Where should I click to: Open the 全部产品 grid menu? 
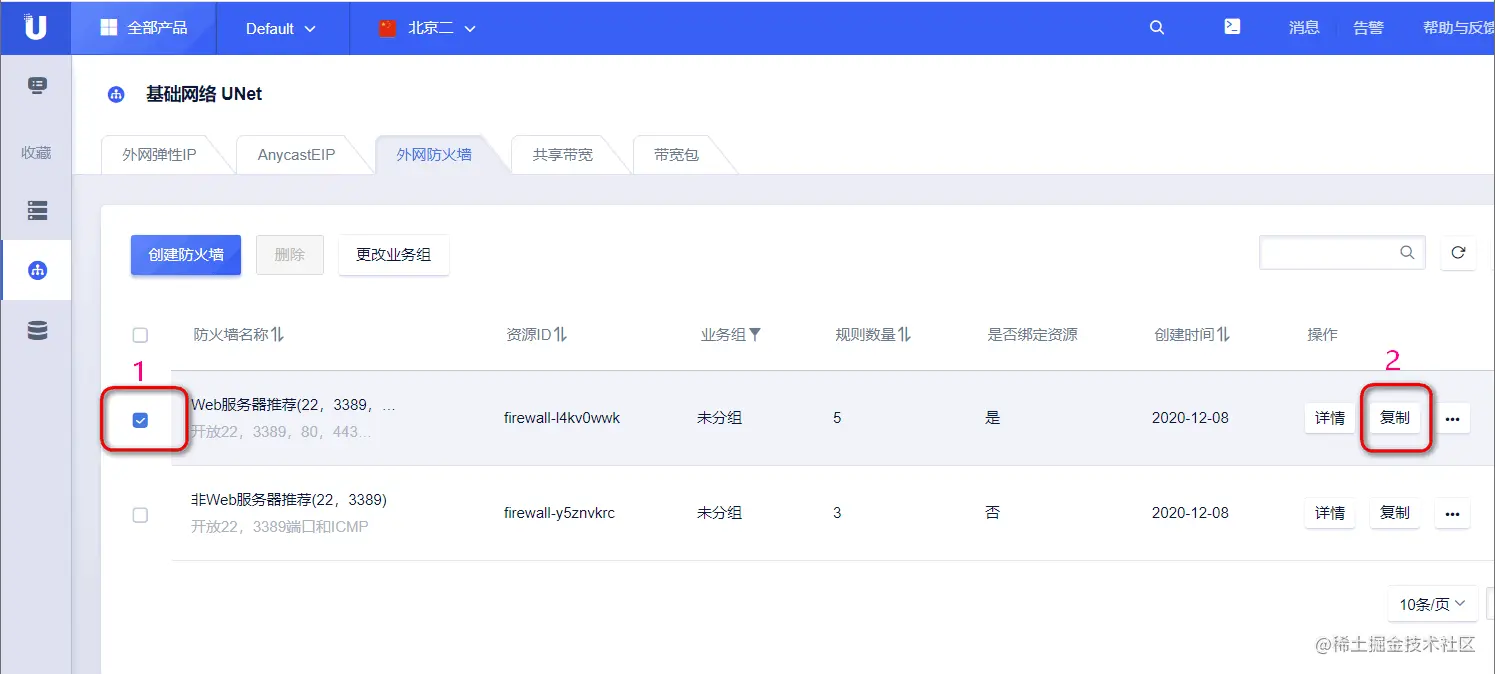(x=143, y=28)
